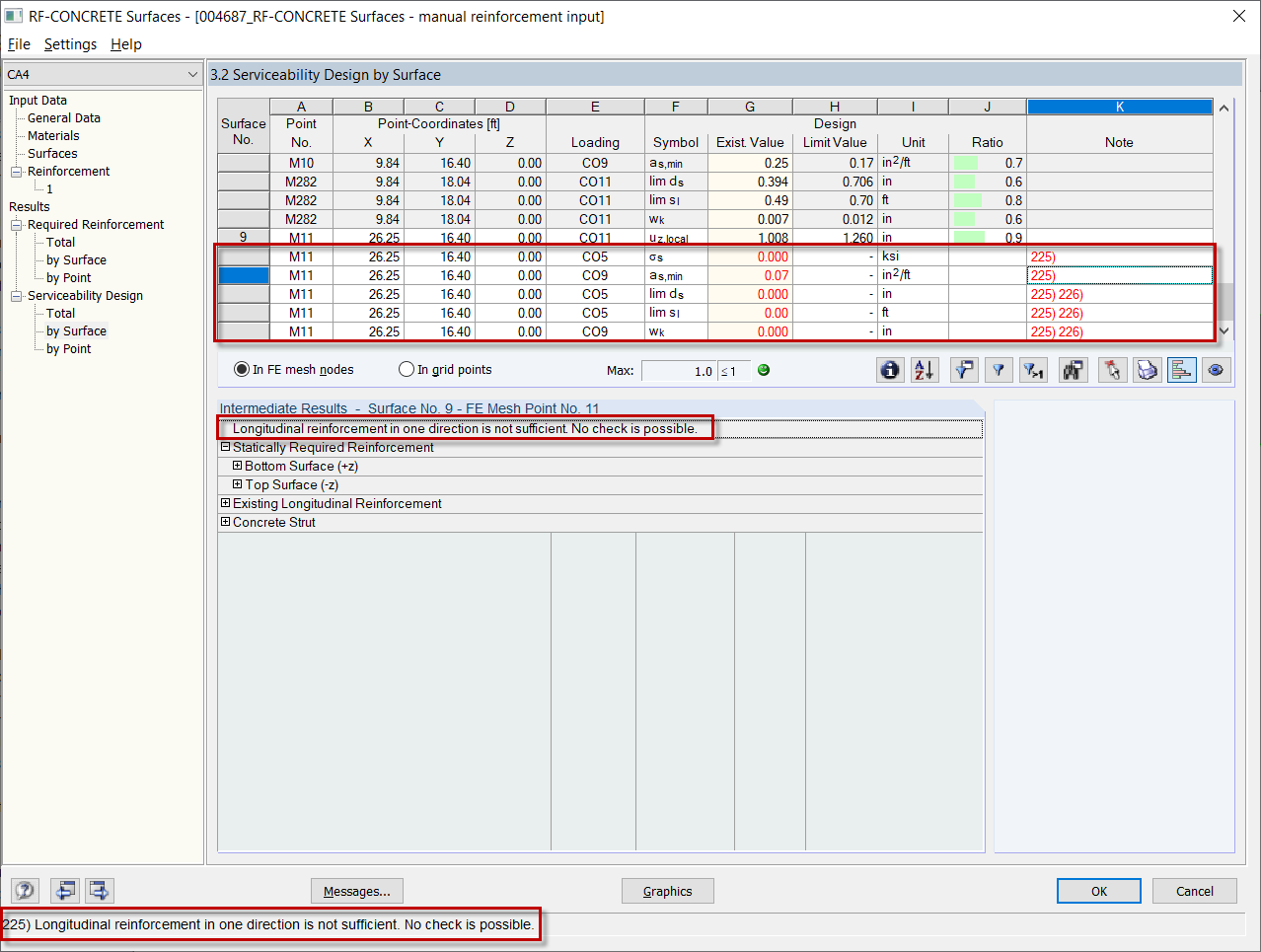Click the info icon in the results toolbar
The height and width of the screenshot is (952, 1261).
[890, 370]
